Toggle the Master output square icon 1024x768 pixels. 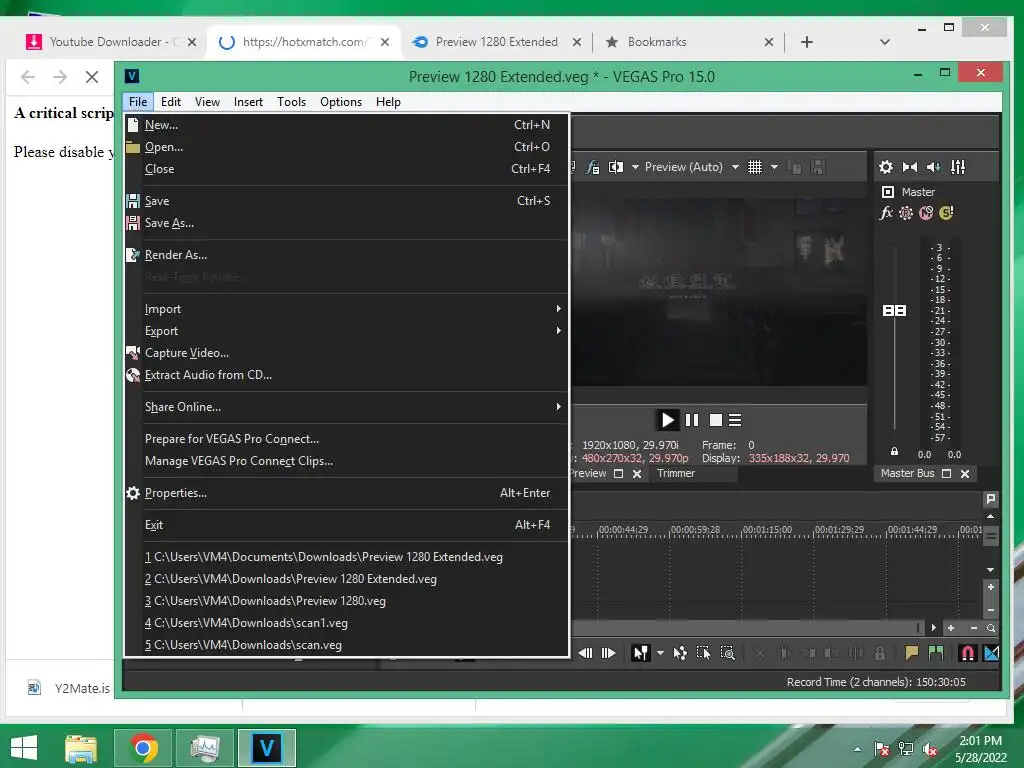[888, 192]
